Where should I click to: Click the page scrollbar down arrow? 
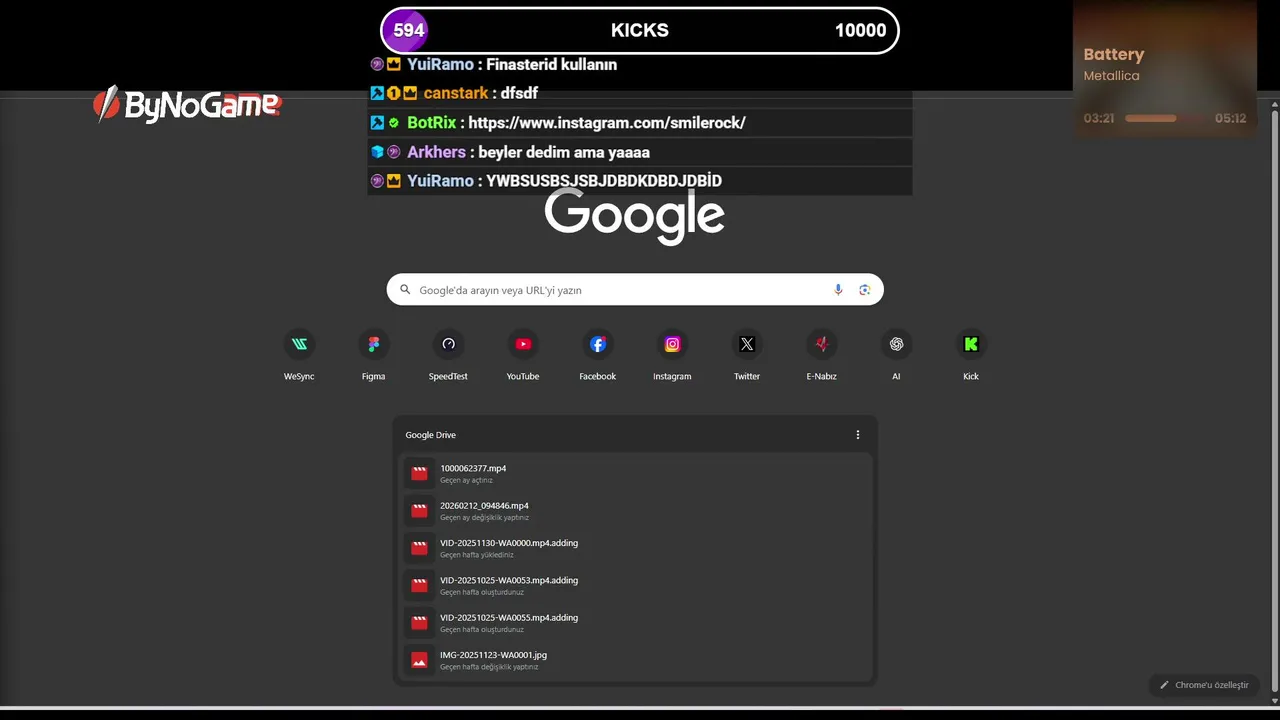coord(1274,700)
